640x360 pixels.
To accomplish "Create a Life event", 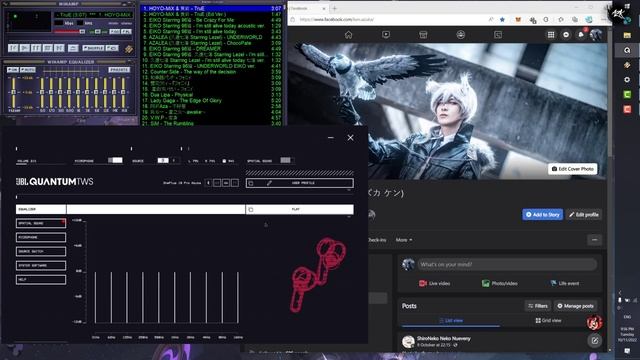I will point(564,283).
